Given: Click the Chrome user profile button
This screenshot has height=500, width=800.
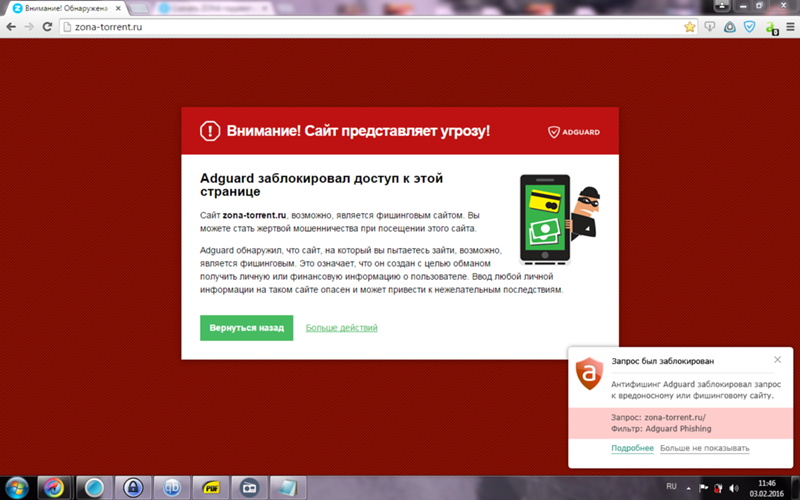Looking at the screenshot, I should [x=722, y=6].
